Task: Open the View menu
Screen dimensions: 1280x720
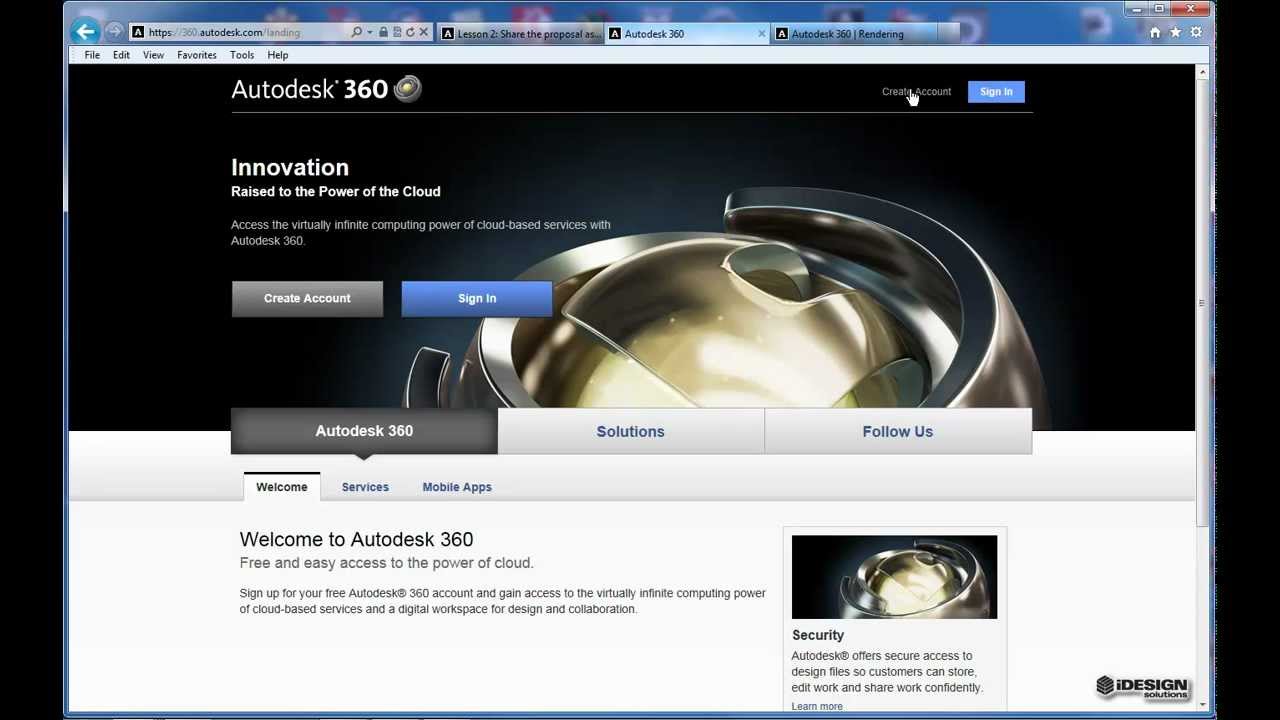Action: (153, 55)
